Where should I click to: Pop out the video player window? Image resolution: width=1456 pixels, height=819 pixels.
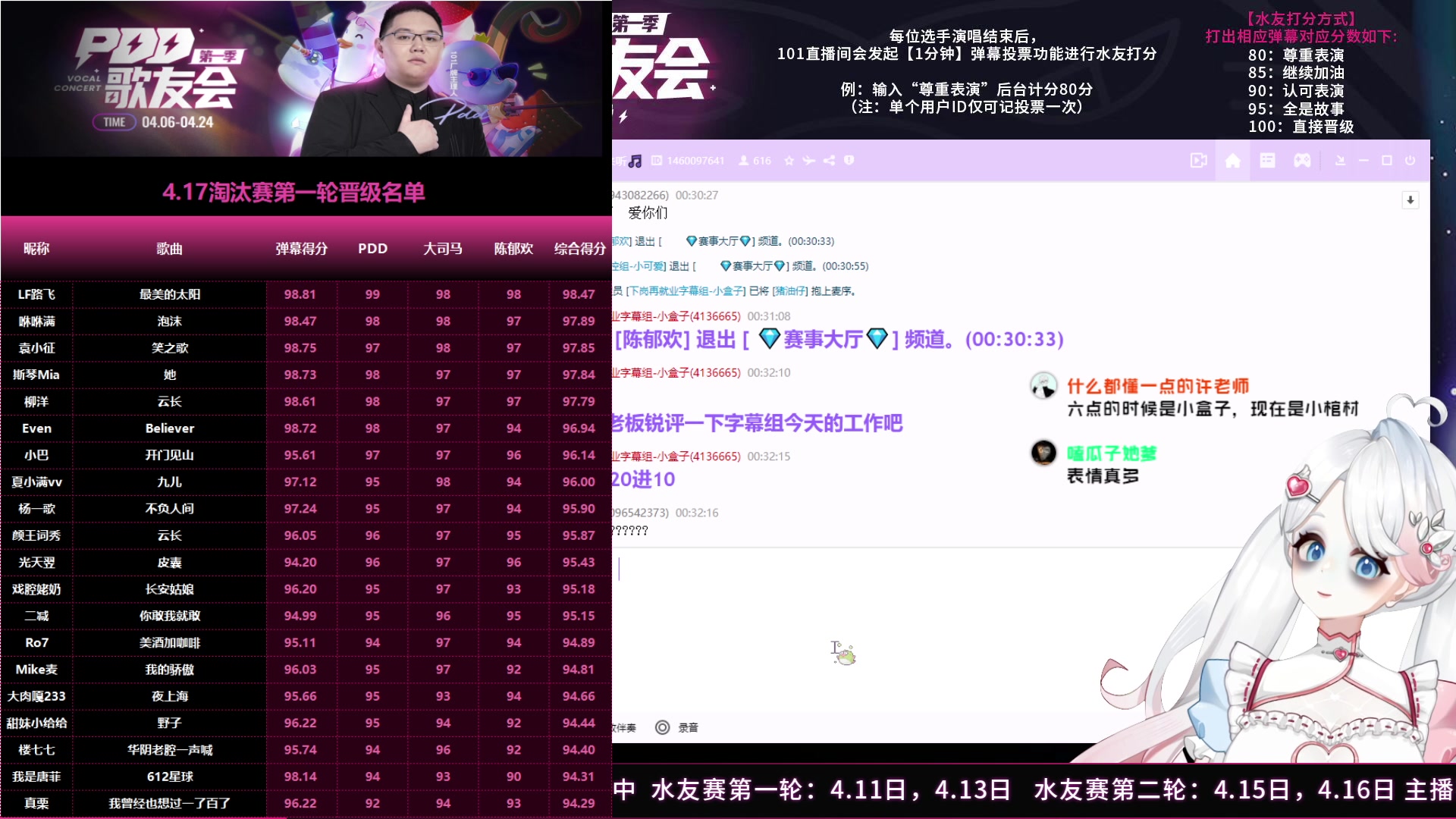tap(1199, 161)
